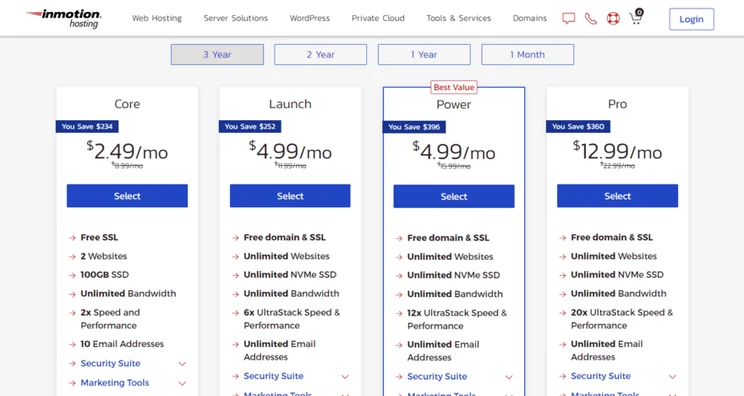Open the shopping cart icon

(636, 17)
